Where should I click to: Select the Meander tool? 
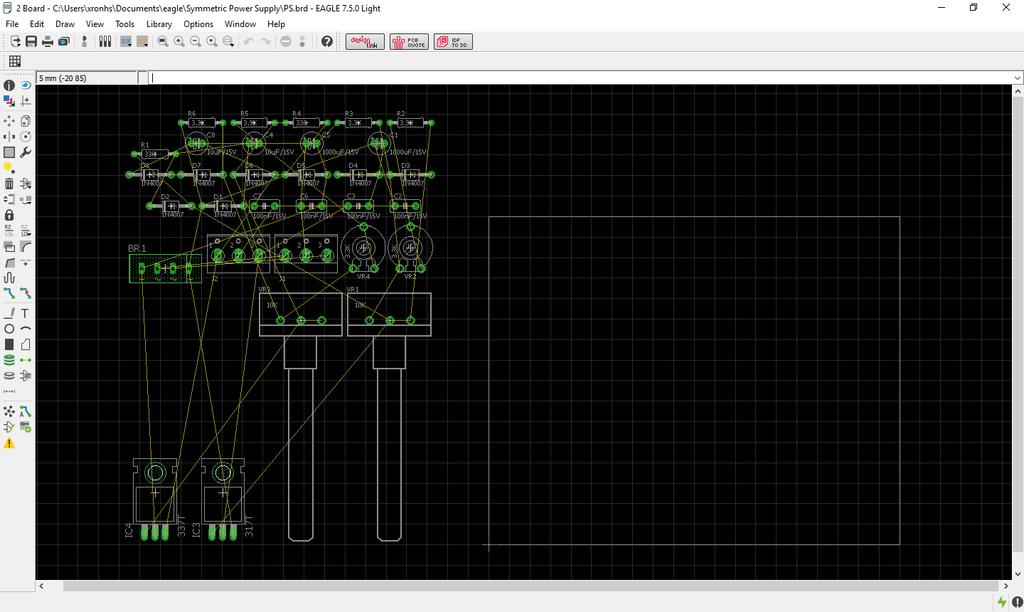coord(9,278)
